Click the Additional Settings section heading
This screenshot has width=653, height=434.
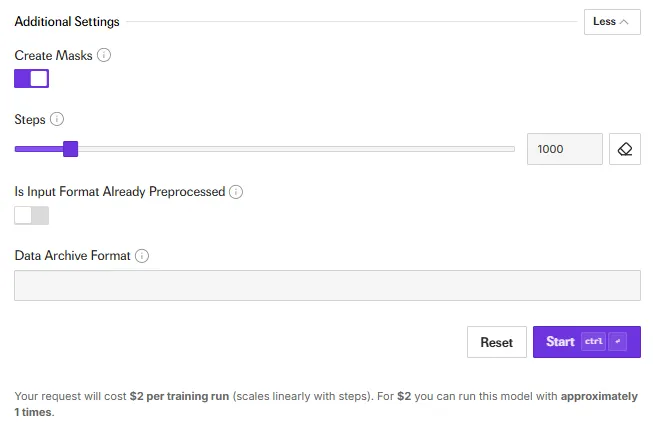[x=67, y=21]
